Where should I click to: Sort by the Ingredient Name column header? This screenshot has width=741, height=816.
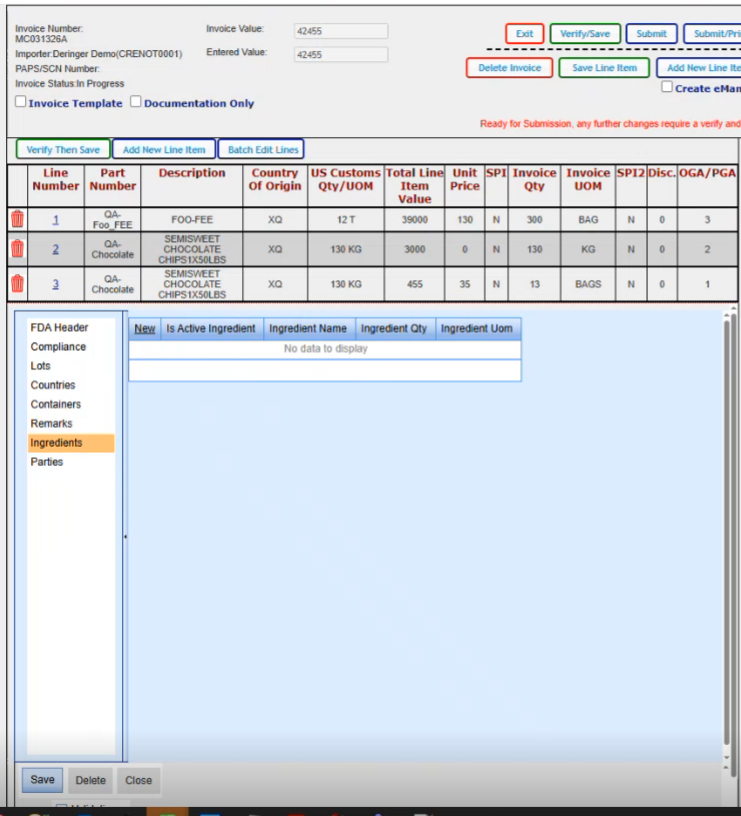coord(308,329)
